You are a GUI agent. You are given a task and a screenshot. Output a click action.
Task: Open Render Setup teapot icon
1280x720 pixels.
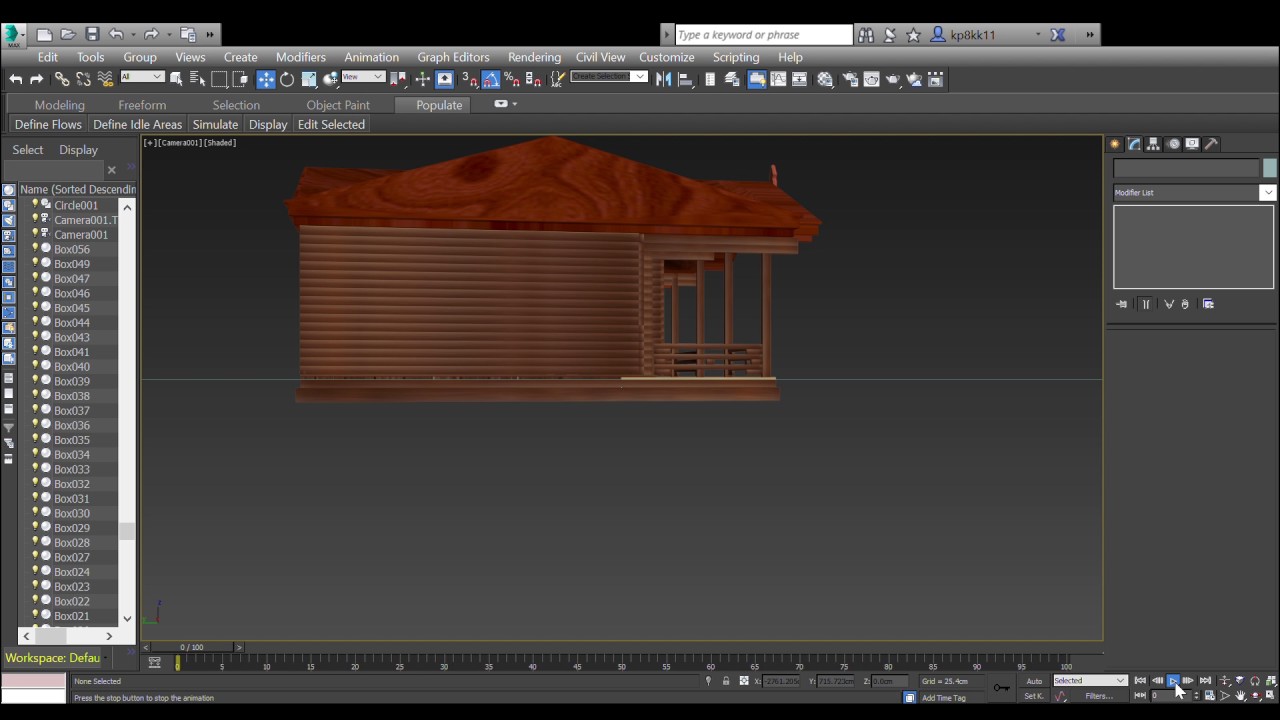(x=850, y=79)
